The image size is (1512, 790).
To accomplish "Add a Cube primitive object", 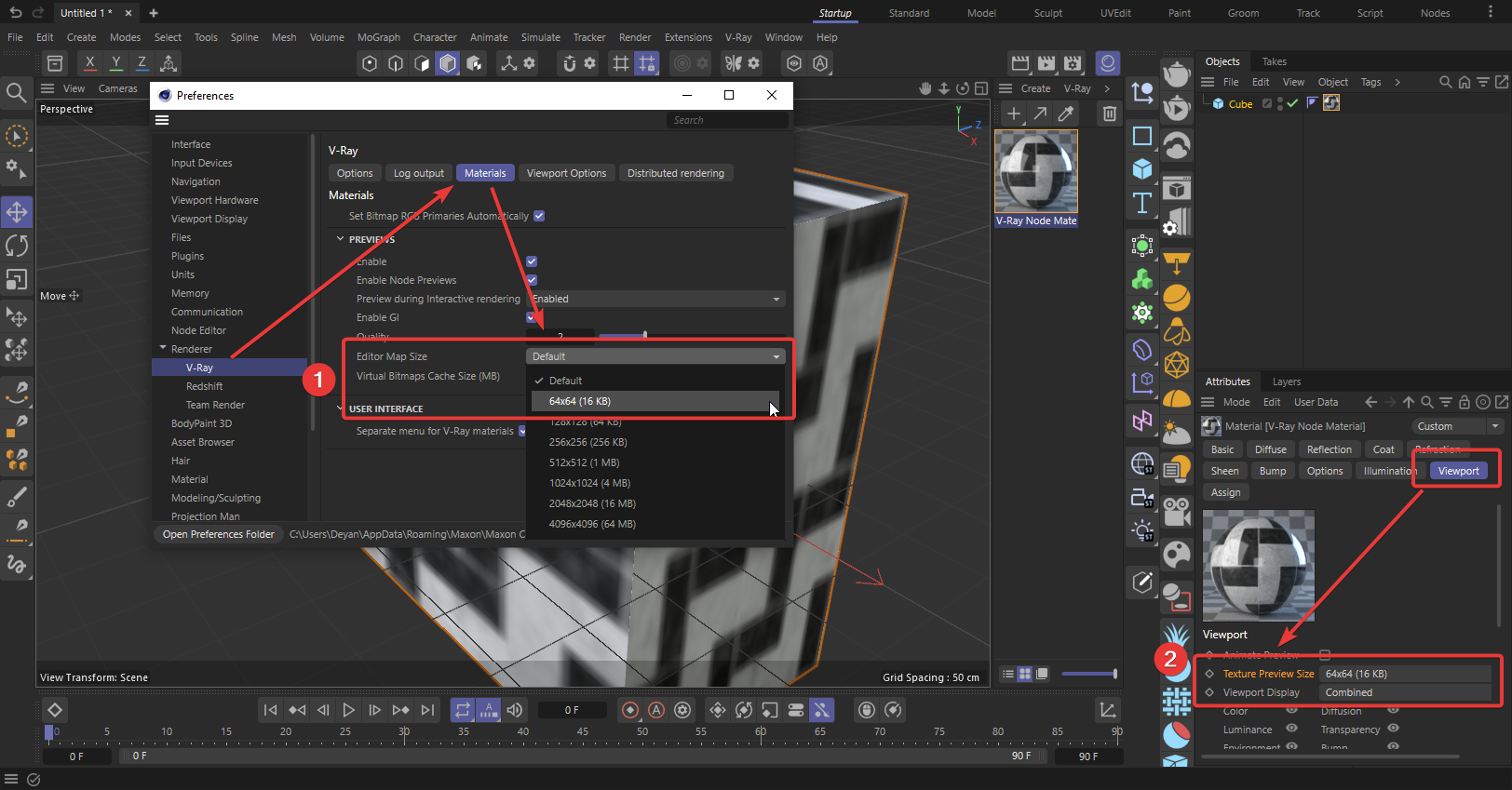I will [x=1142, y=169].
